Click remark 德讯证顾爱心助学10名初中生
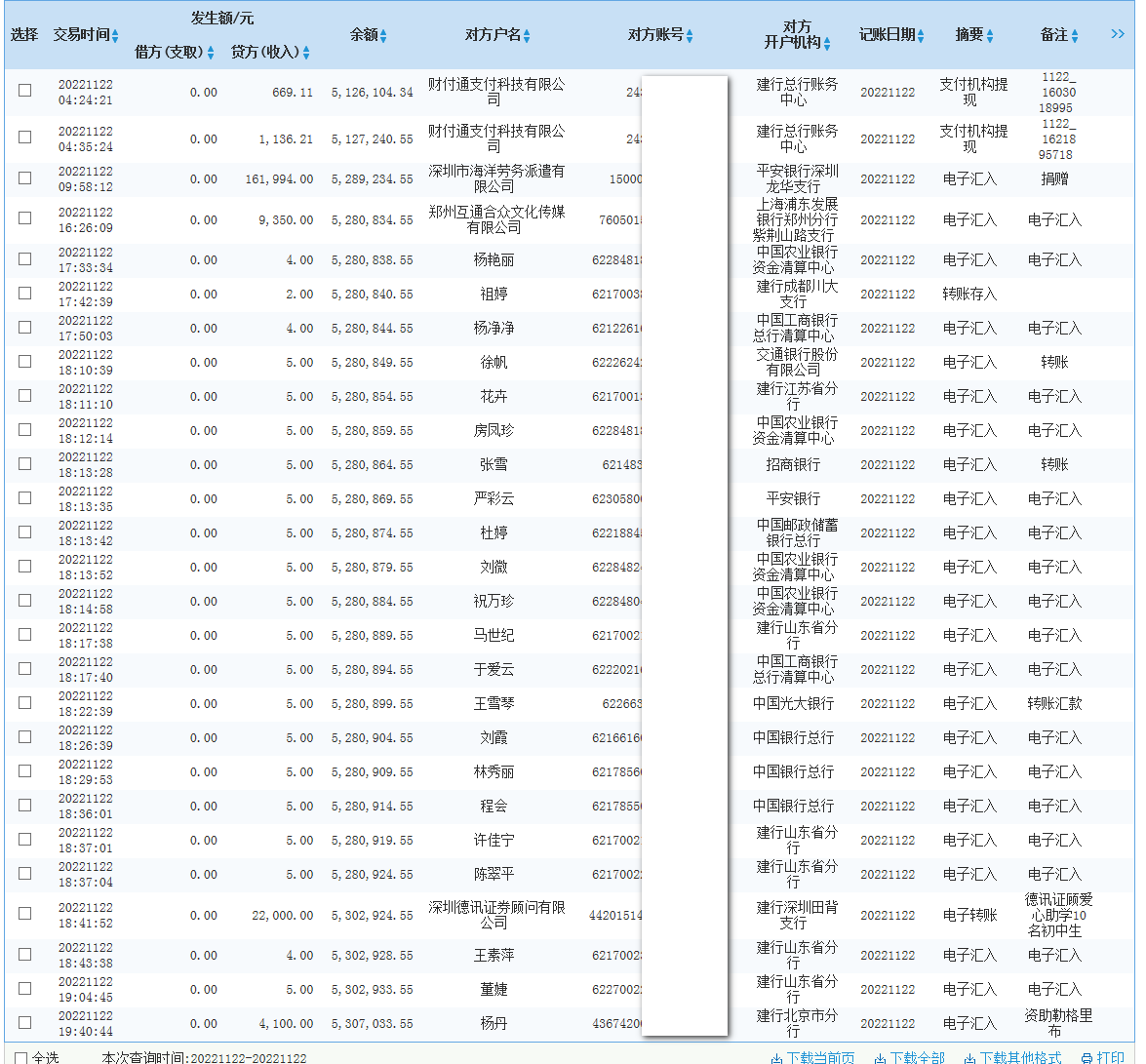Image resolution: width=1146 pixels, height=1064 pixels. point(1058,915)
